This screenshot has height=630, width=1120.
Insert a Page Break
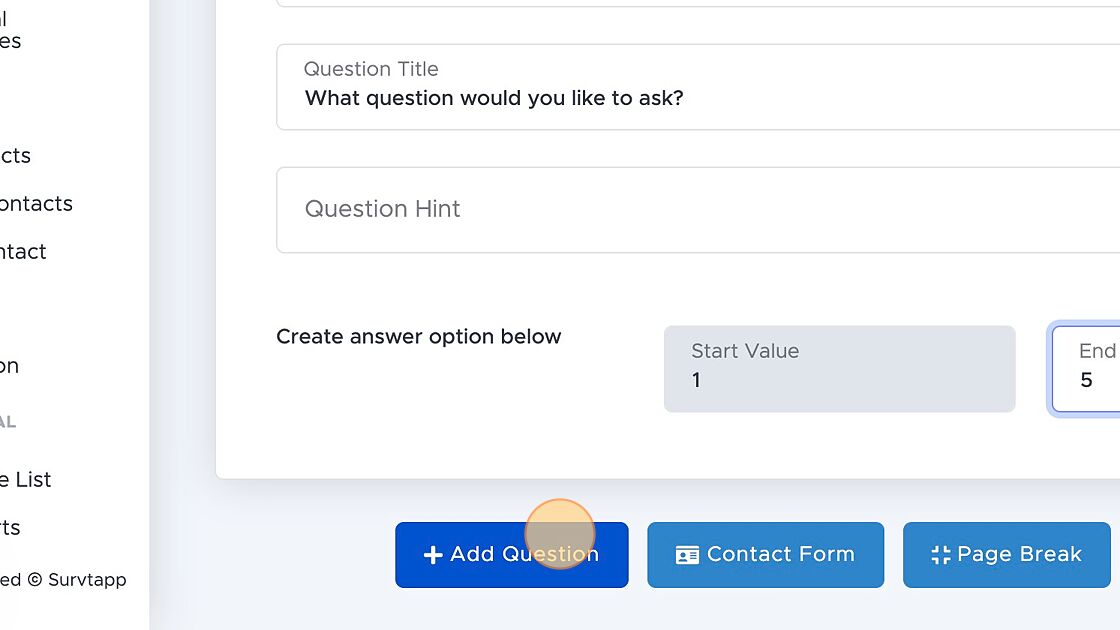tap(1006, 555)
